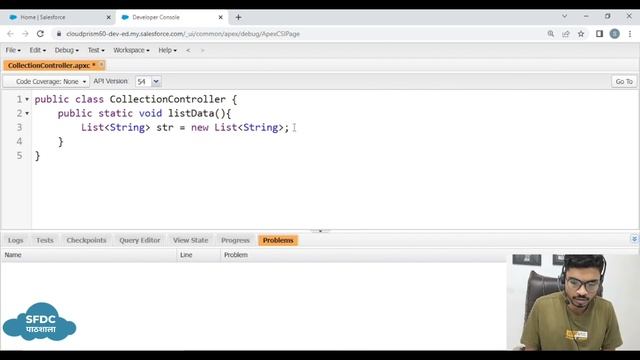Click the share page icon
The image size is (640, 360).
tap(566, 34)
